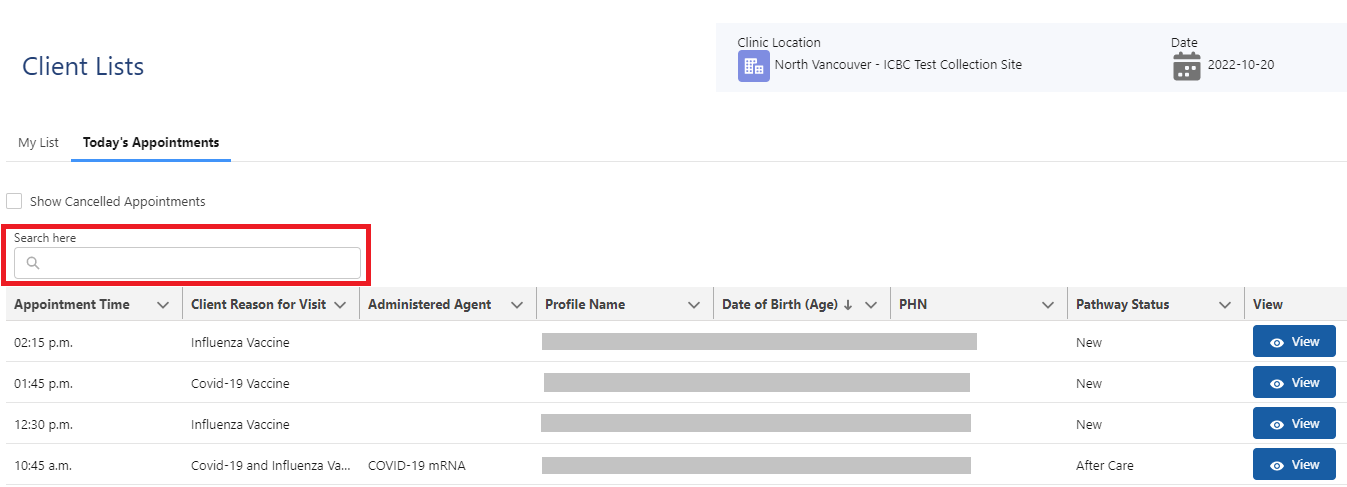
Task: Click North Vancouver - ICBC Test Collection Site text
Action: (898, 65)
